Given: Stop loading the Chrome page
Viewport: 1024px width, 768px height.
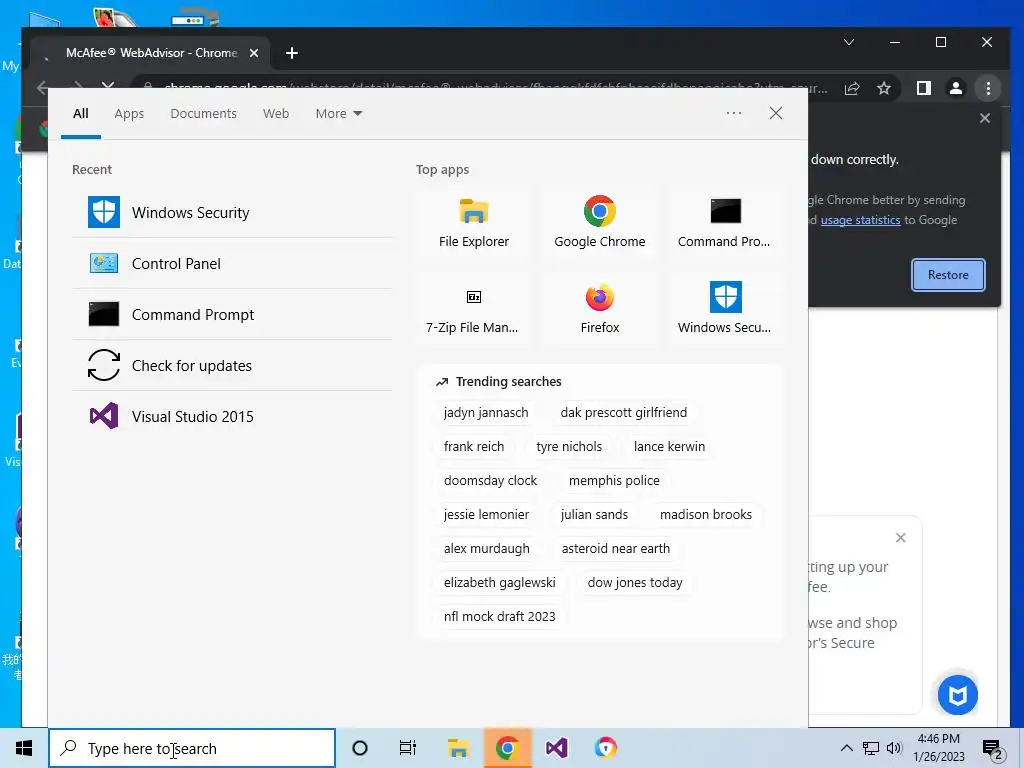Looking at the screenshot, I should (108, 84).
